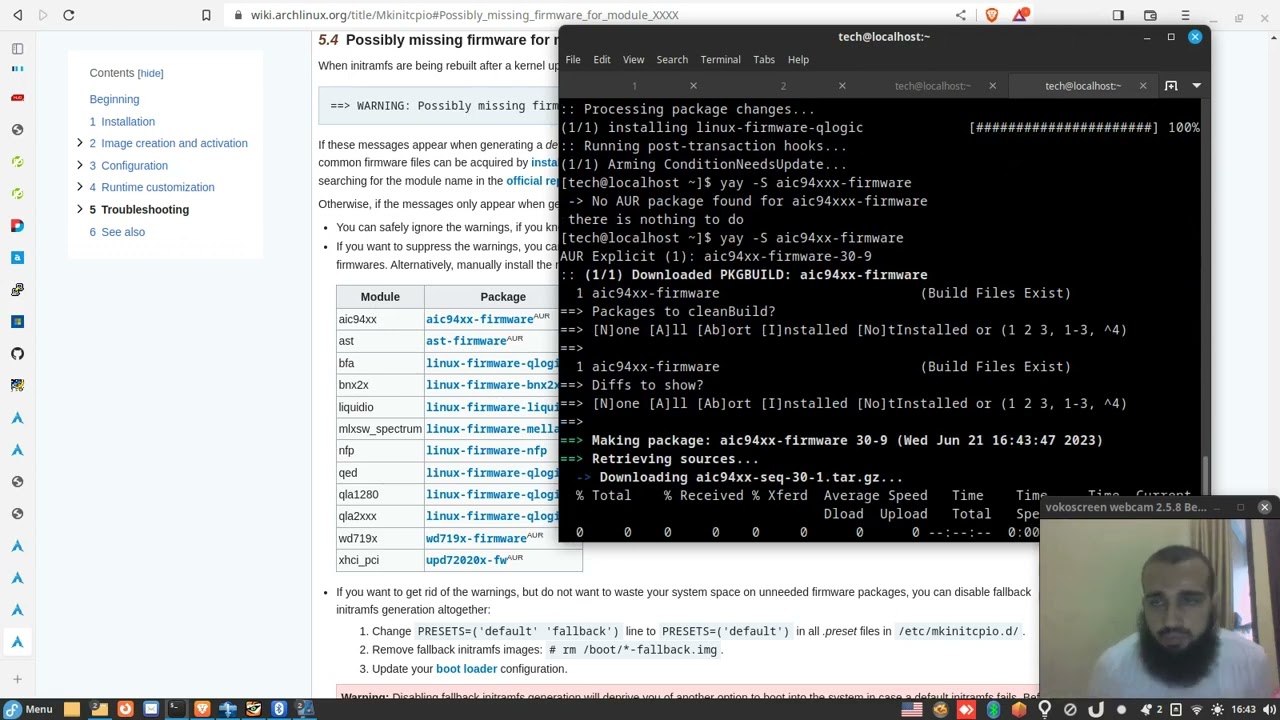
Task: Open wd719x-firmware AUR package link
Action: 476,538
